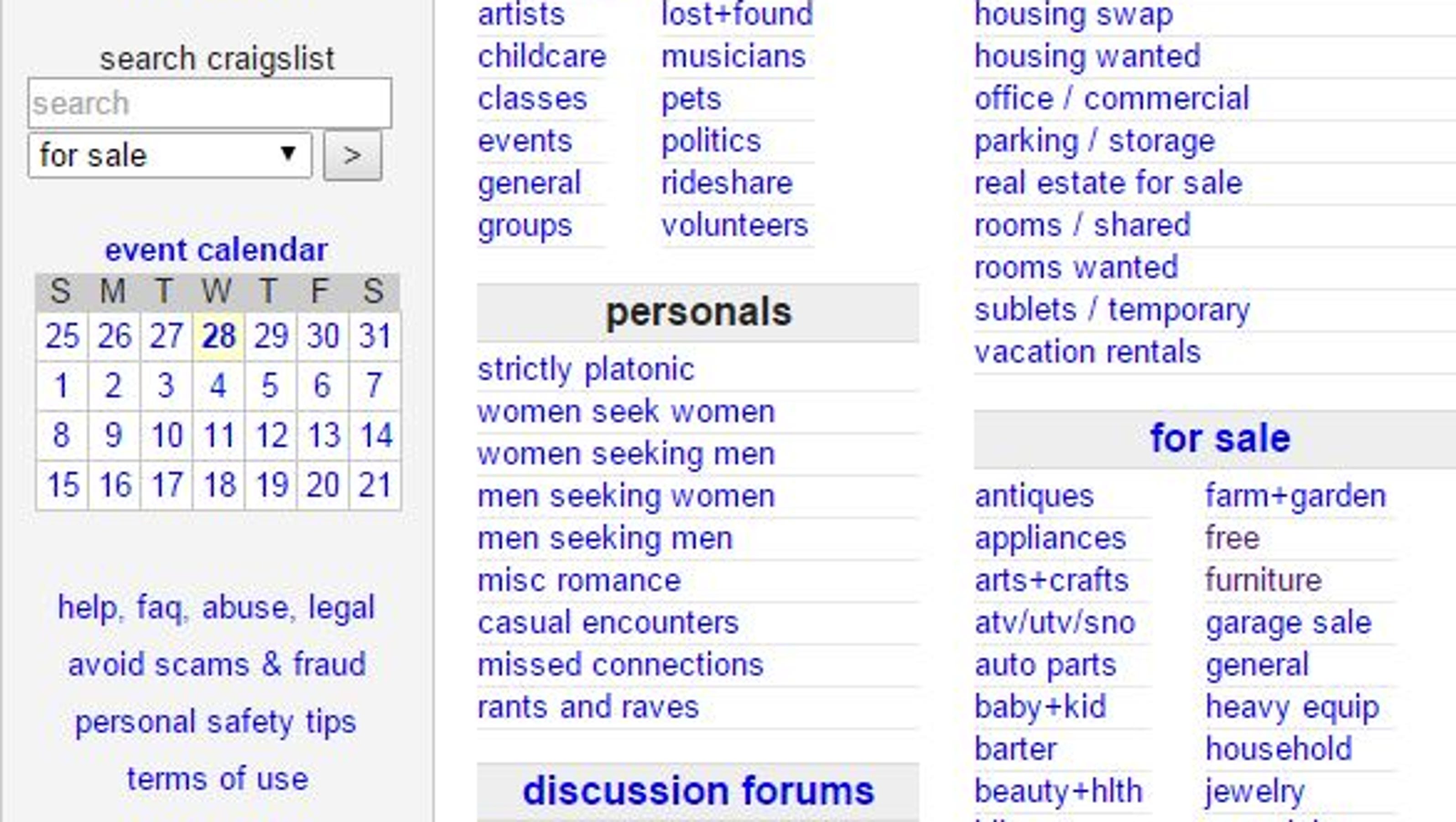Viewport: 1456px width, 822px height.
Task: Open the farm+garden listing
Action: point(1295,497)
